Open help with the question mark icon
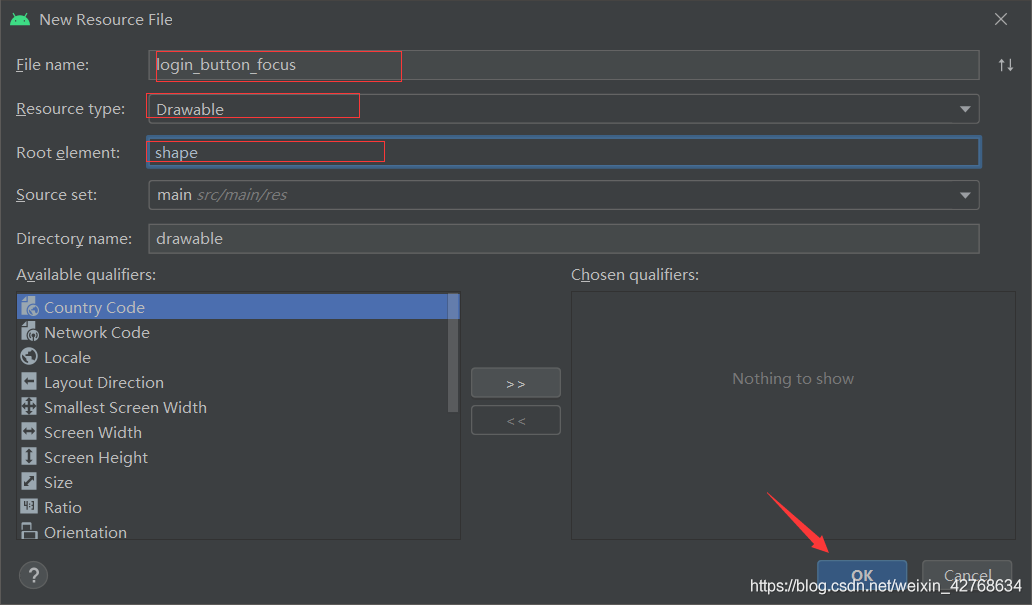The width and height of the screenshot is (1032, 605). coord(33,575)
